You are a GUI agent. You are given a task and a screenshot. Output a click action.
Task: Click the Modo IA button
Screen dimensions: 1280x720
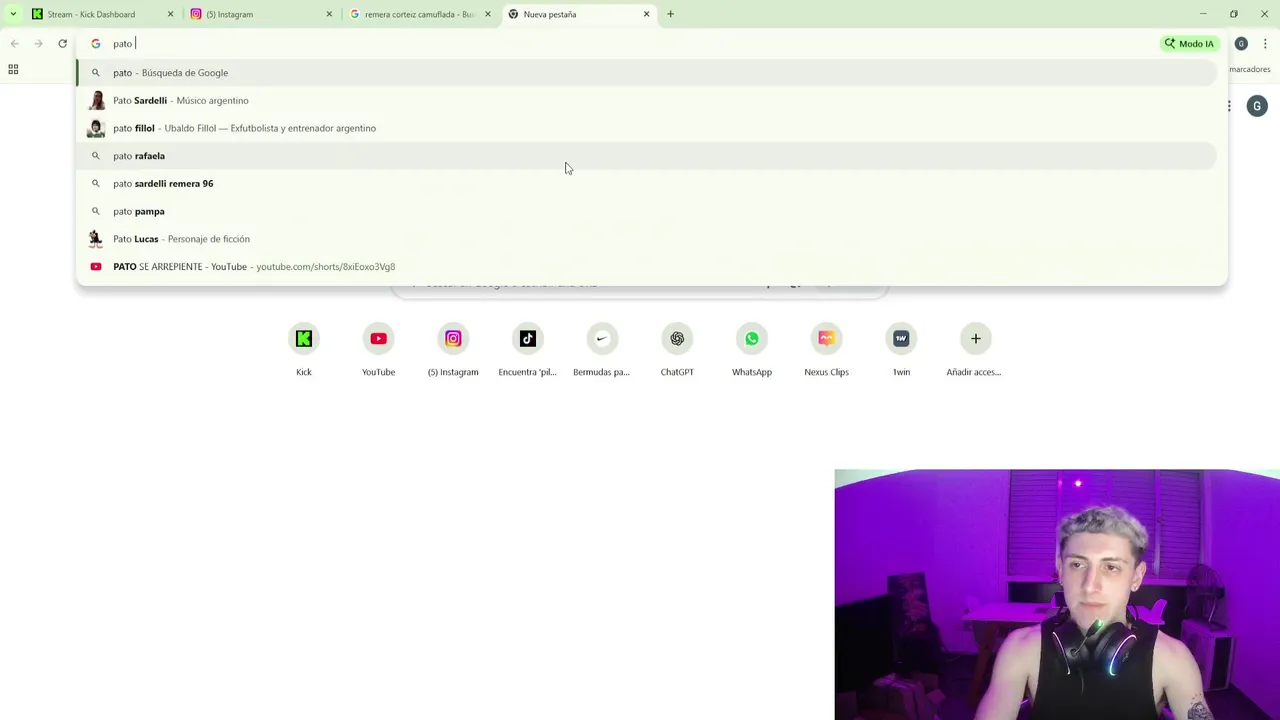coord(1189,43)
